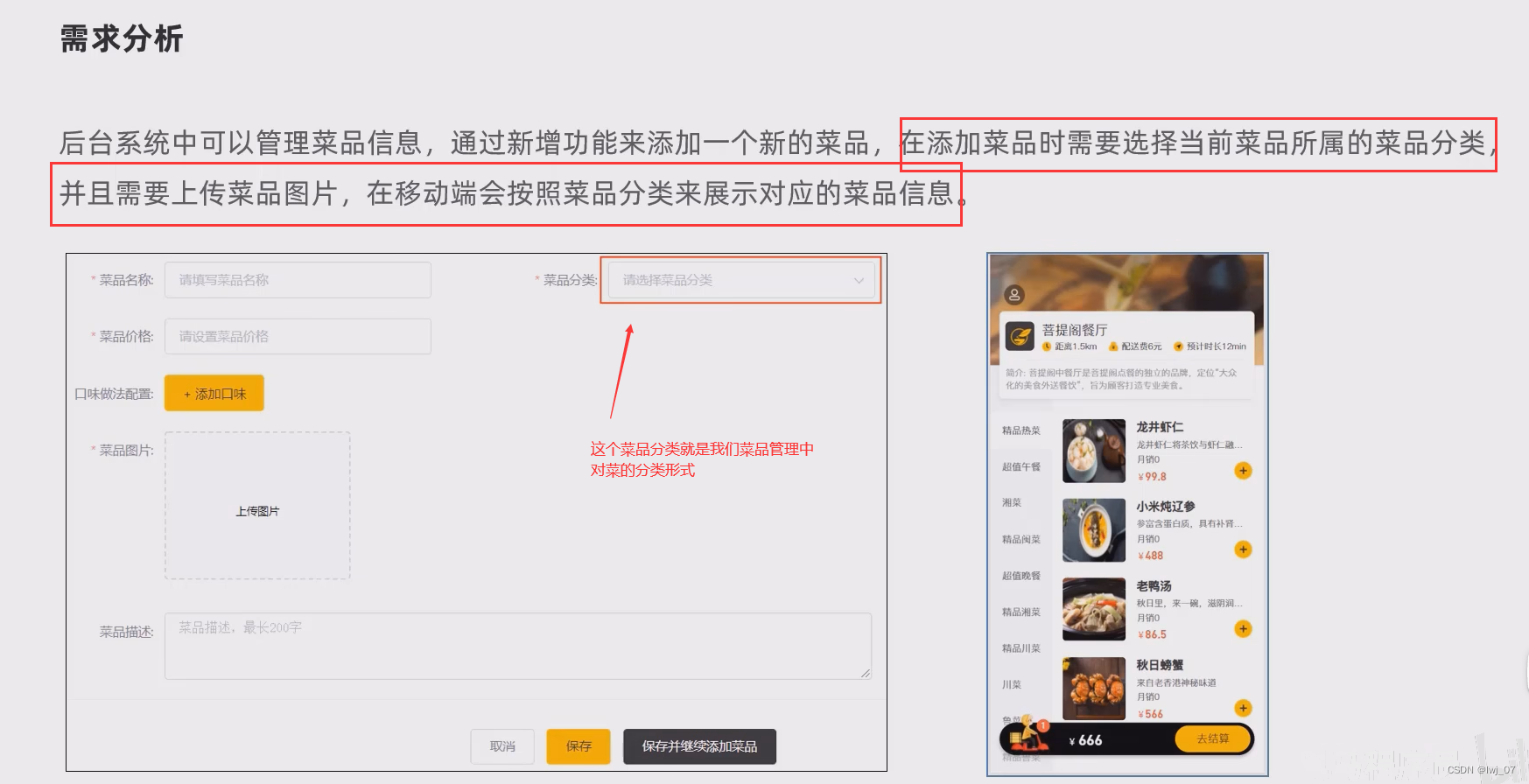Viewport: 1529px width, 784px height.
Task: Focus the 请填写菜品名称 input field
Action: 298,280
